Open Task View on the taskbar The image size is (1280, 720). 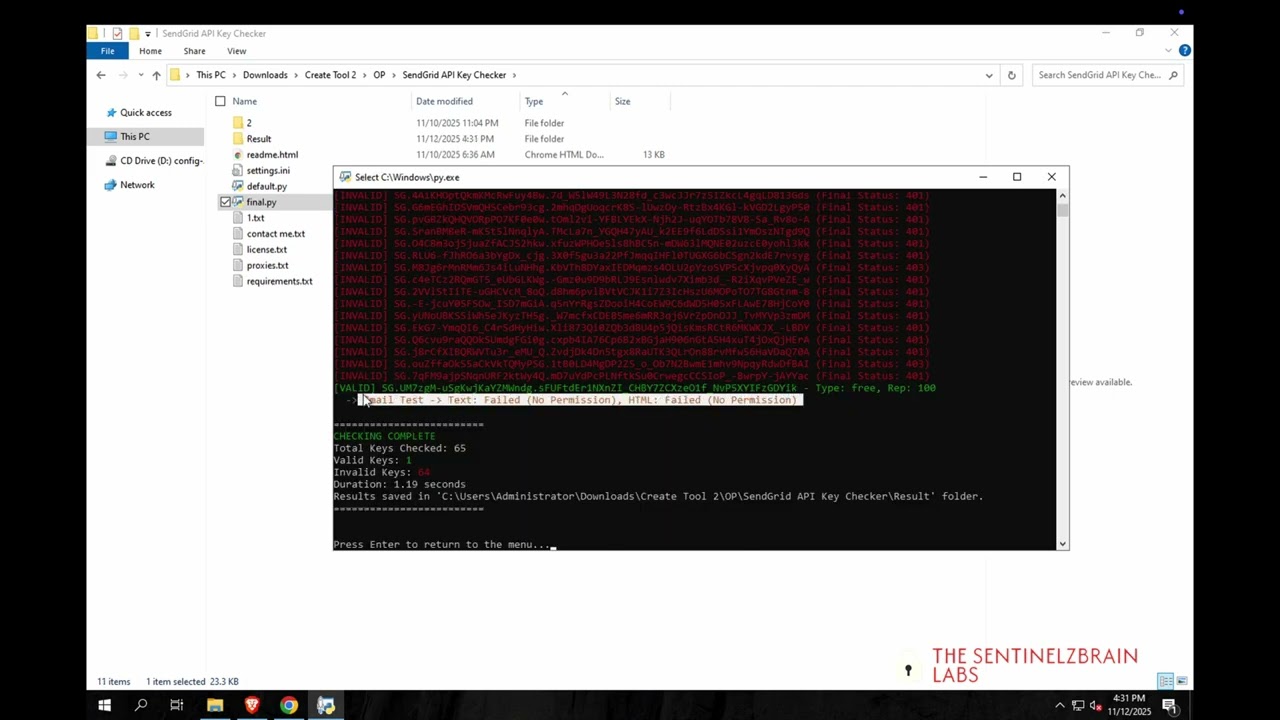point(177,706)
